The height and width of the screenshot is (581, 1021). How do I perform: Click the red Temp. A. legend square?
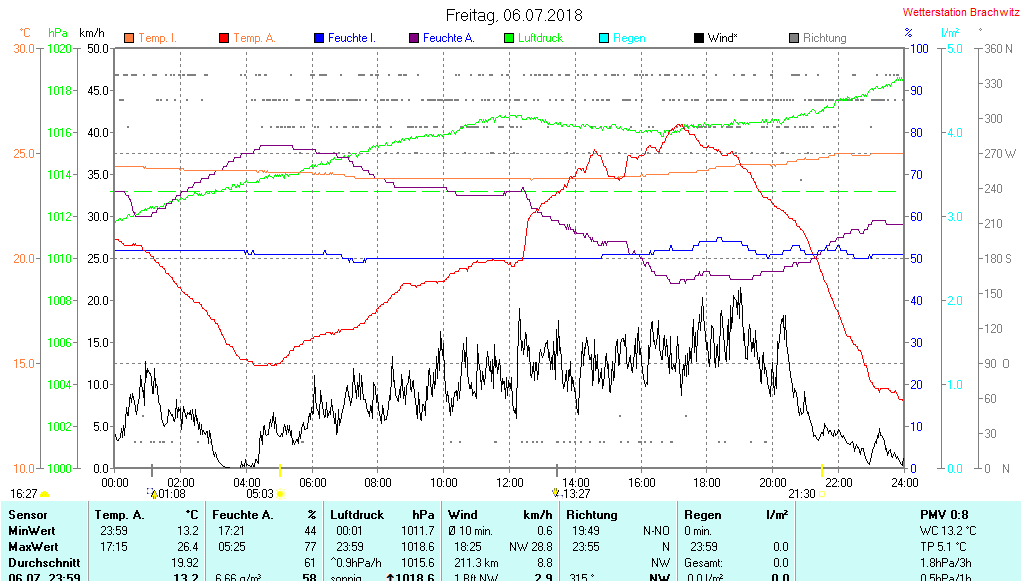tap(224, 38)
